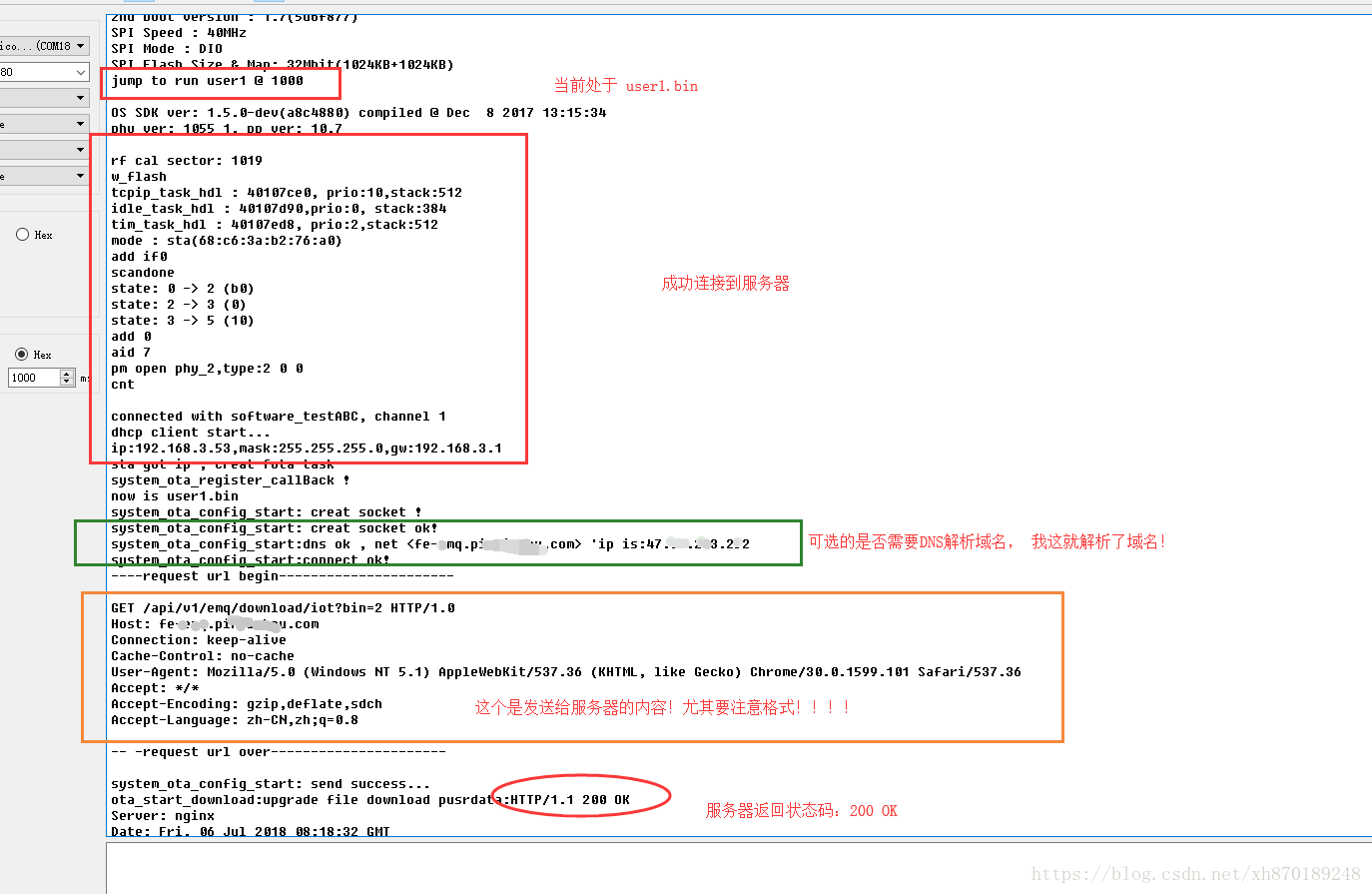Click the 'HTTP/1.1 200 OK' response text
This screenshot has height=894, width=1372.
click(x=570, y=800)
